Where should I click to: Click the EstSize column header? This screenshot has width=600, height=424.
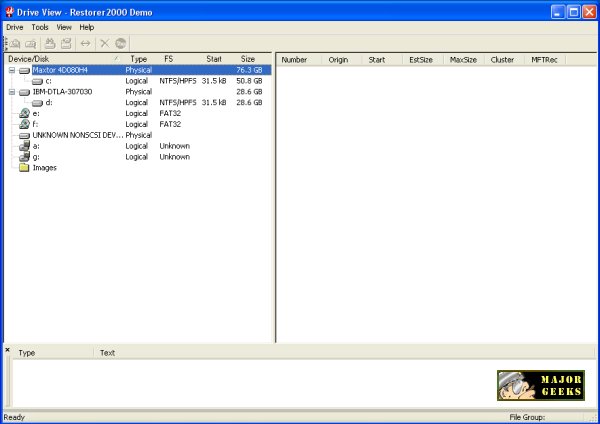(422, 60)
